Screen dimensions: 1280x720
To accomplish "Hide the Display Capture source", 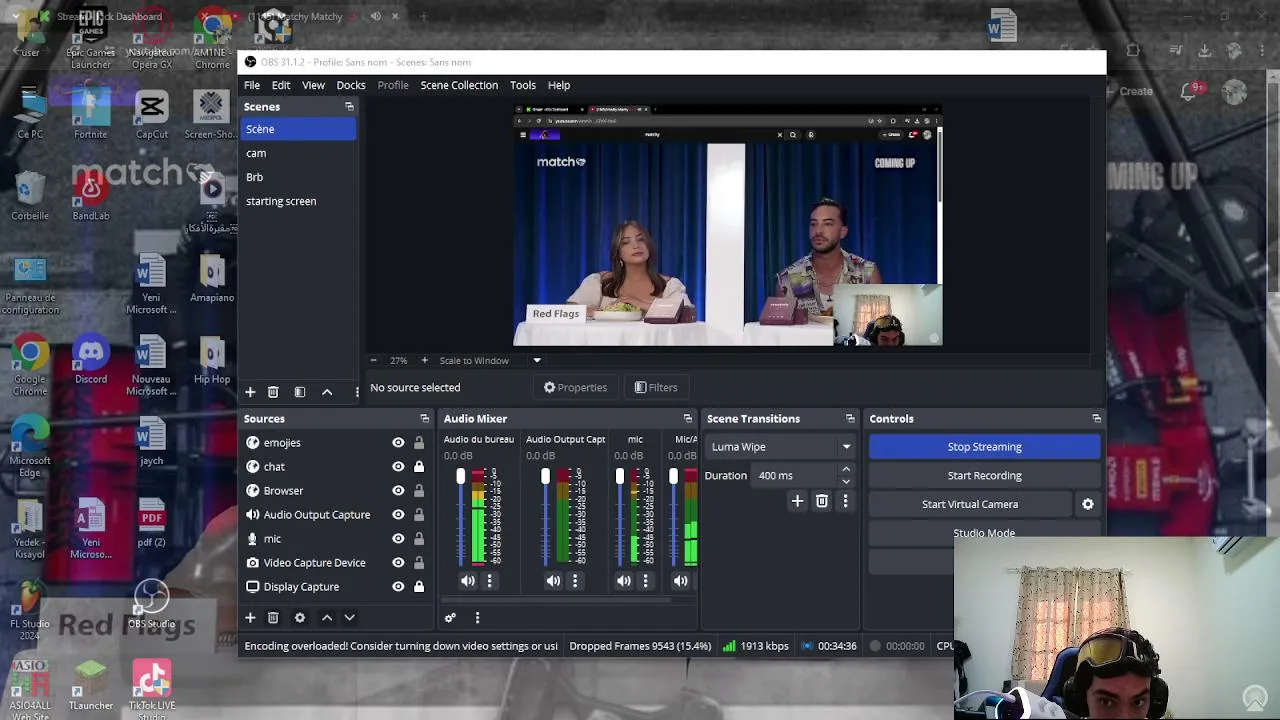I will (398, 587).
